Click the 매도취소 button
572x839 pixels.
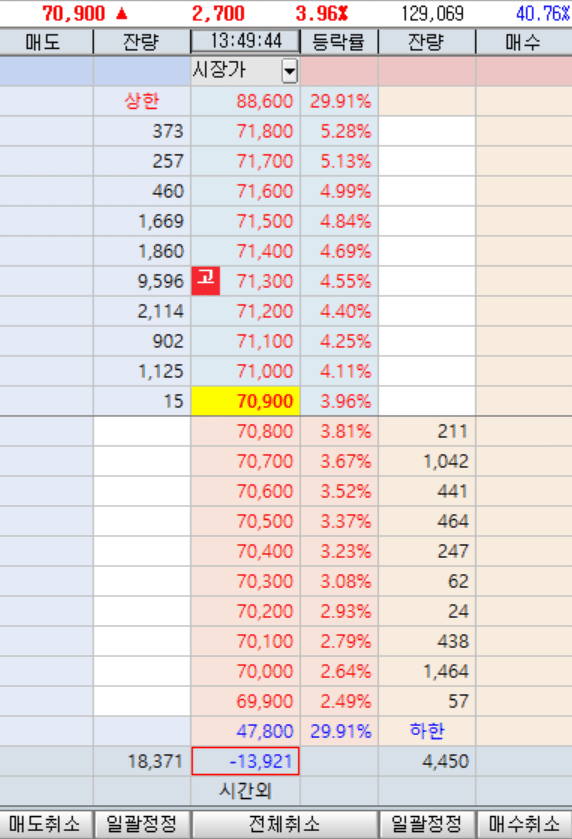[x=46, y=824]
